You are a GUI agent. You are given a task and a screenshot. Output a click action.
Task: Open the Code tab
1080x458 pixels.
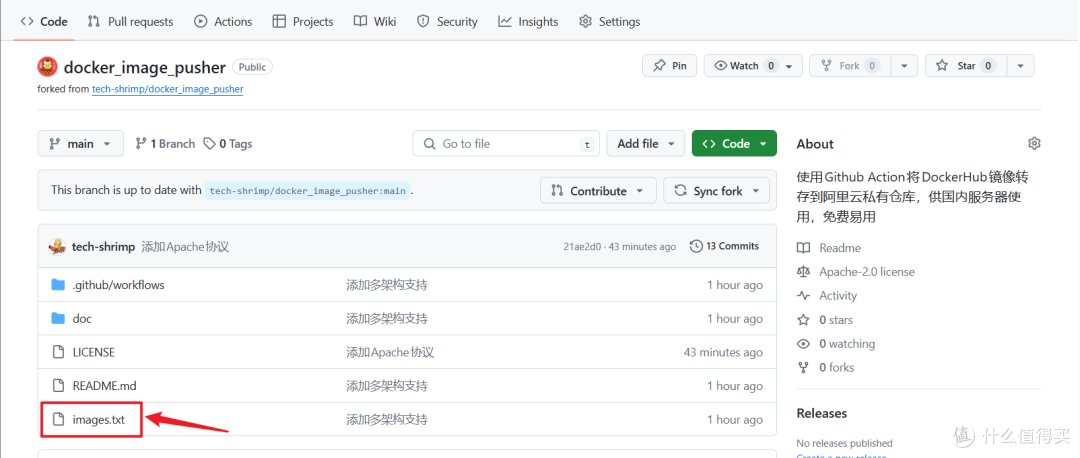pos(44,21)
